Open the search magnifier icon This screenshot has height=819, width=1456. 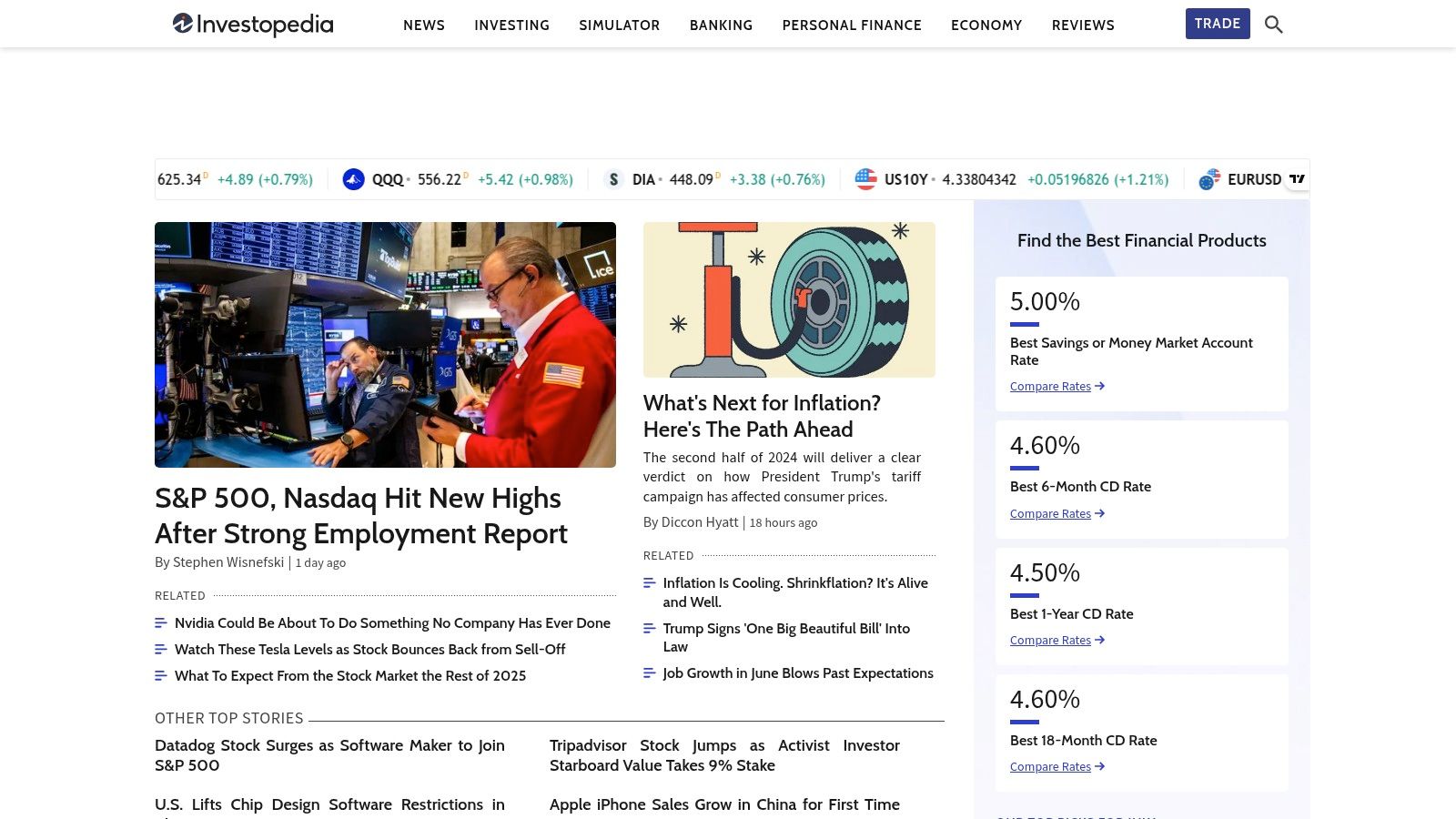tap(1274, 25)
